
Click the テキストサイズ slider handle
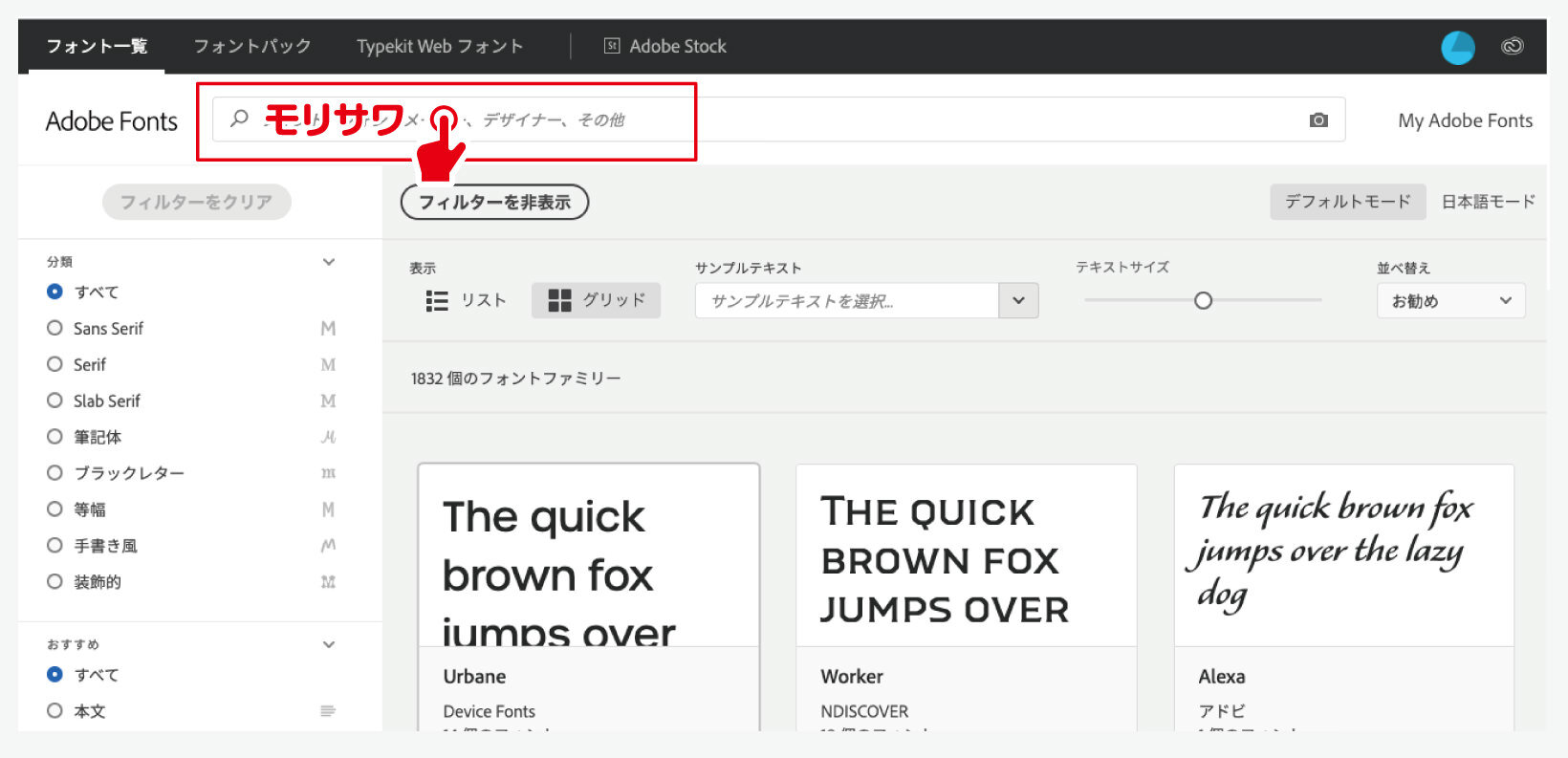point(1203,300)
